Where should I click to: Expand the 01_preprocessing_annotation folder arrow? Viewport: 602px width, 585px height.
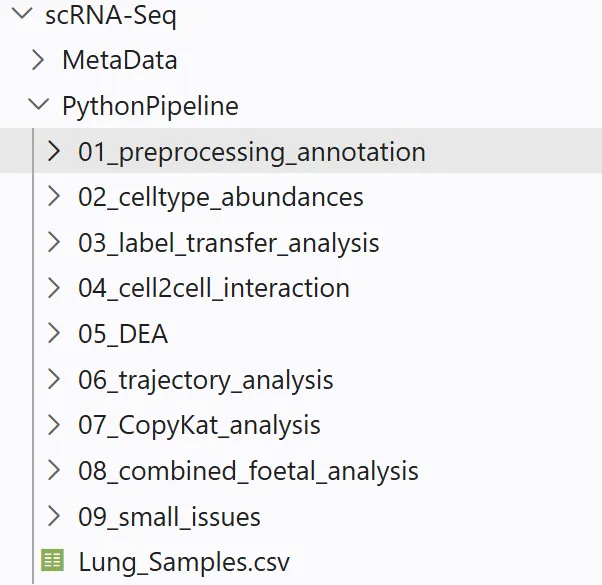[x=55, y=152]
